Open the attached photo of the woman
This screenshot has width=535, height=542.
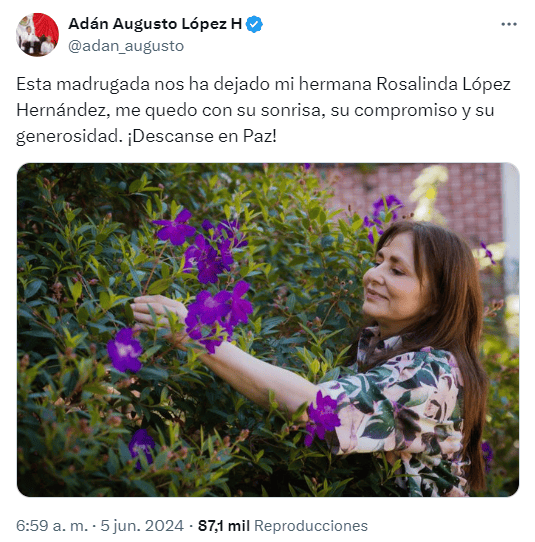pos(268,330)
